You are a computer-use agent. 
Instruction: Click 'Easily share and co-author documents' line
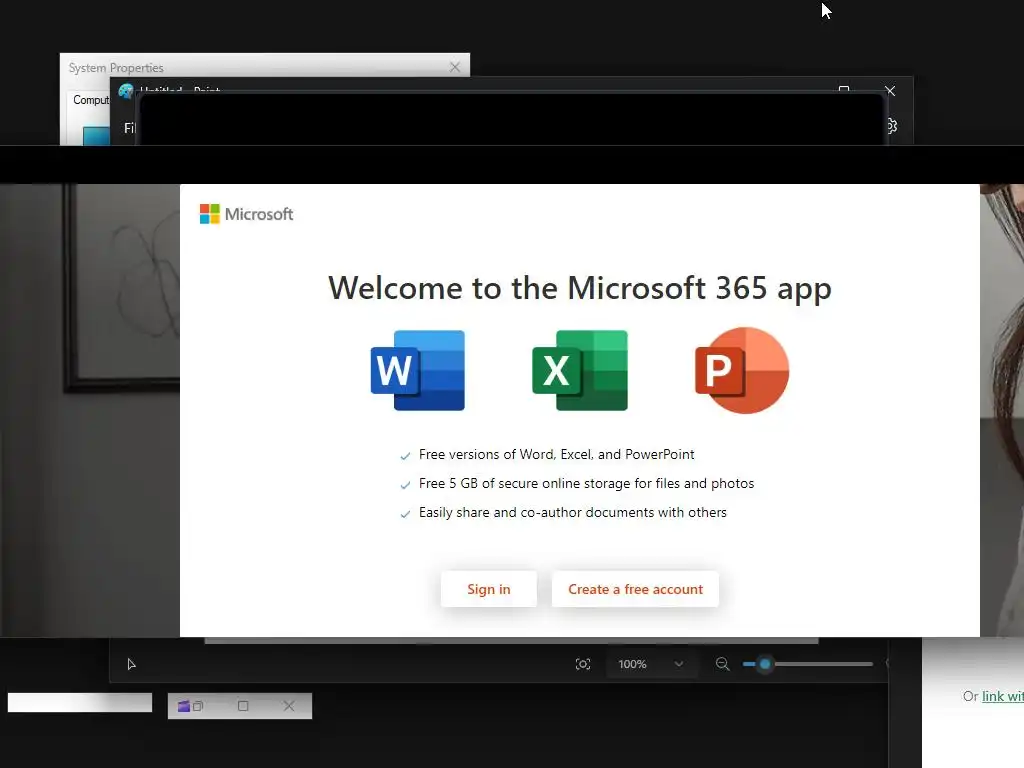pos(573,513)
